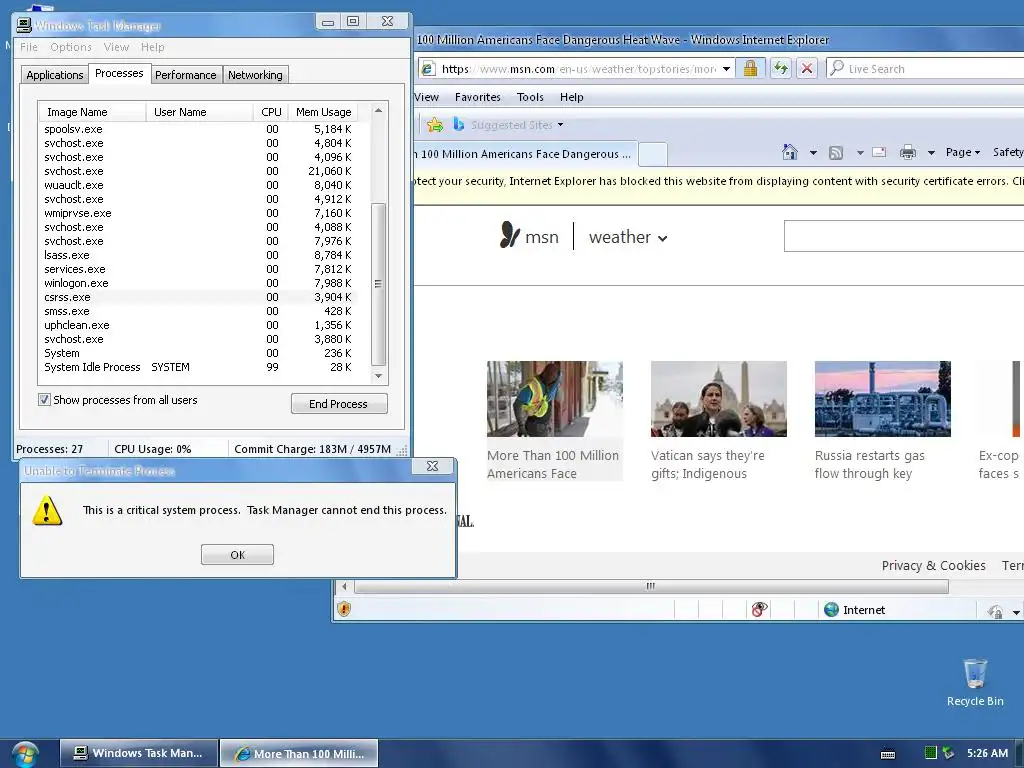Click the IE horizontal scrollbar thumb

tap(651, 586)
